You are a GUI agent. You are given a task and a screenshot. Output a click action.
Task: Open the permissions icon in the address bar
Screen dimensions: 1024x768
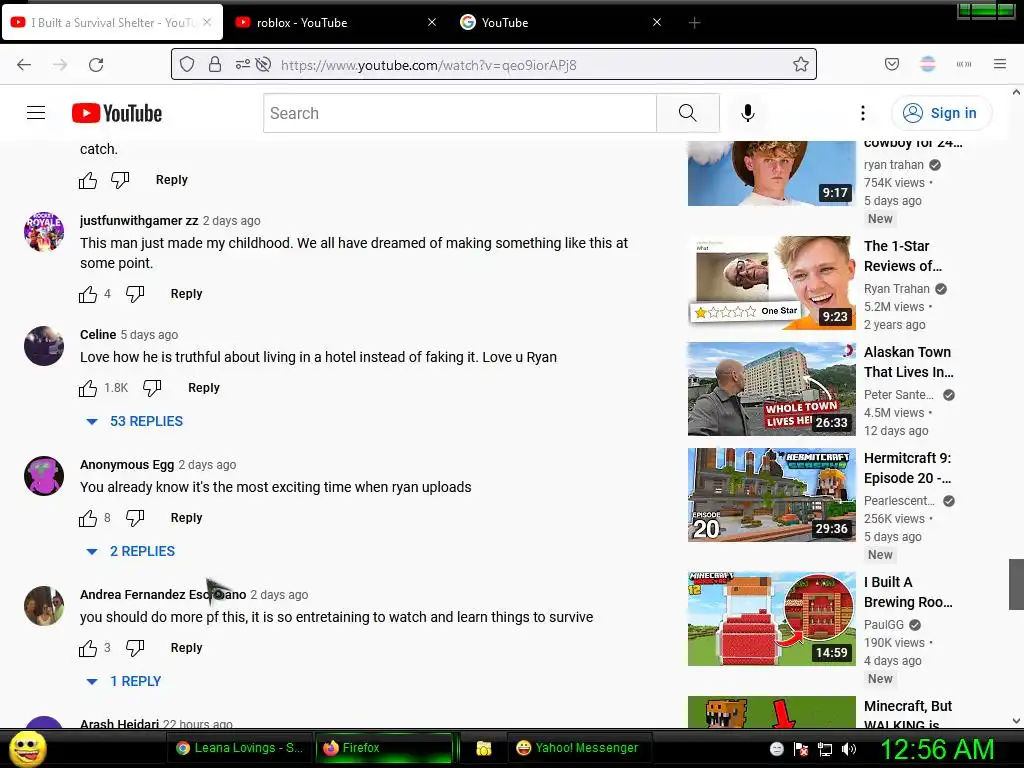242,65
